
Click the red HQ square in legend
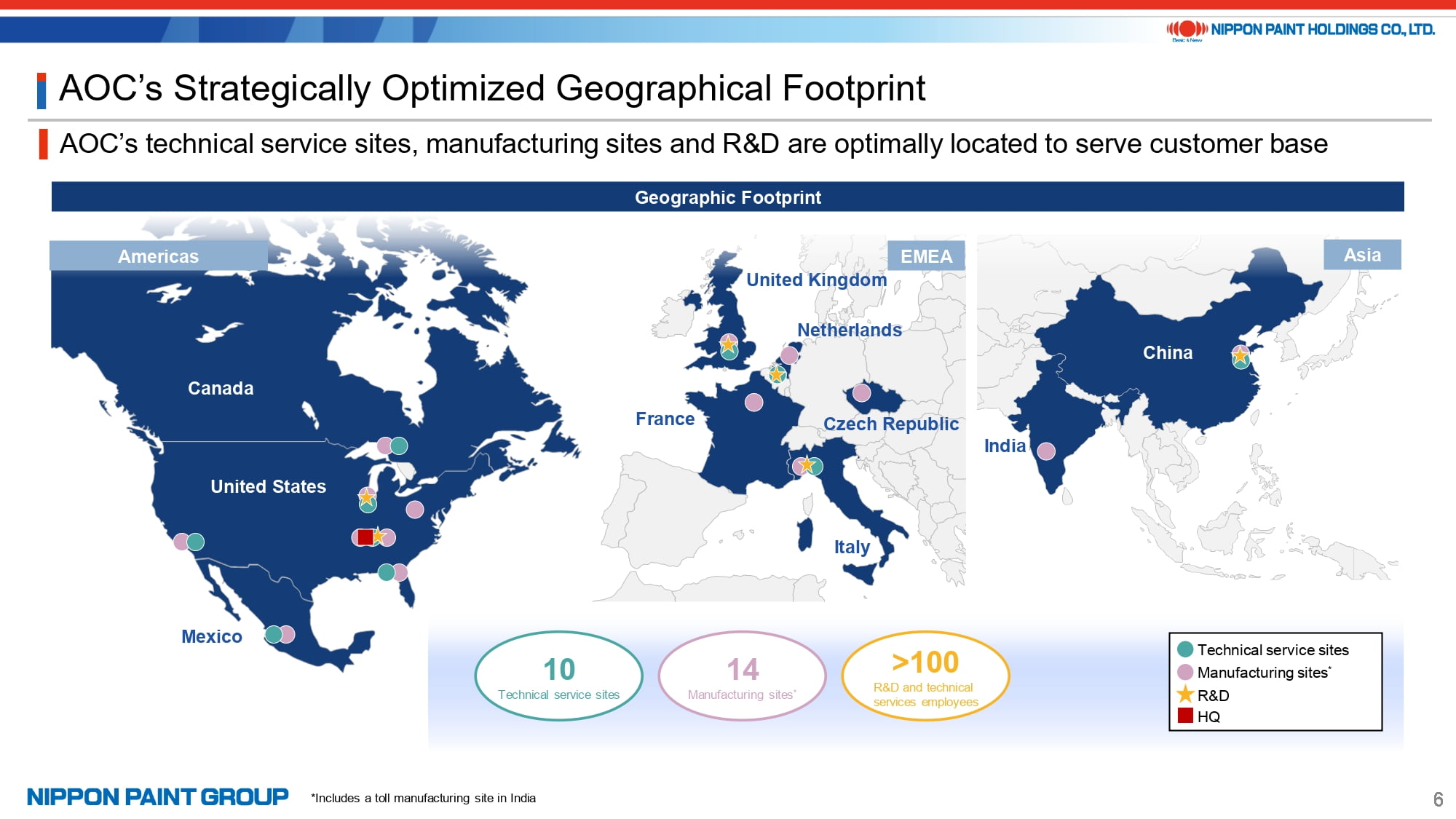1185,716
